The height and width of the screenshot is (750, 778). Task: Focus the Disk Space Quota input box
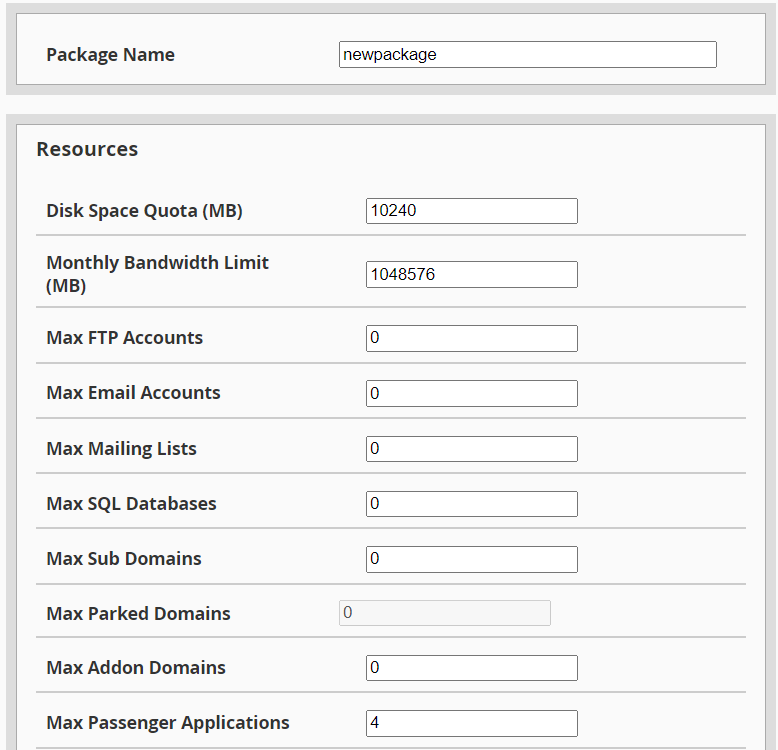[x=471, y=211]
